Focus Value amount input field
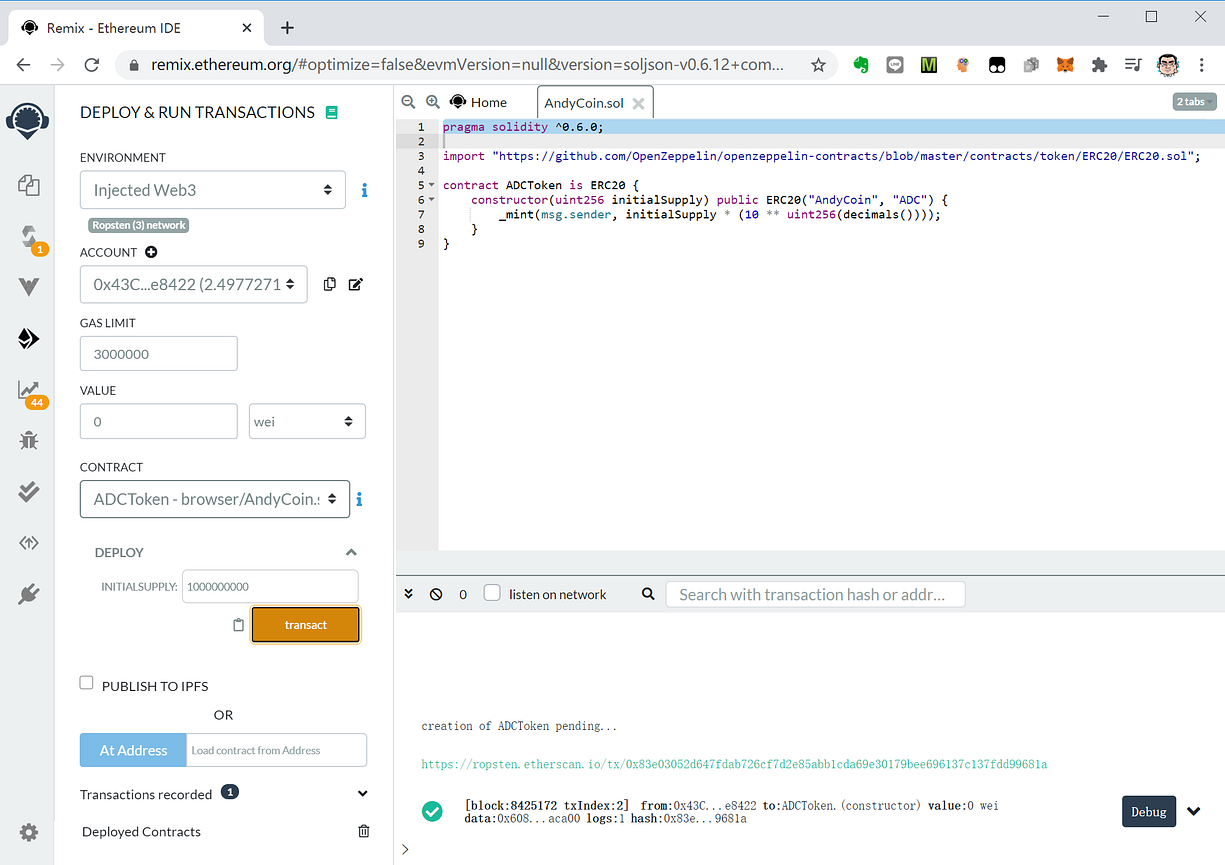Image resolution: width=1225 pixels, height=865 pixels. (x=159, y=421)
